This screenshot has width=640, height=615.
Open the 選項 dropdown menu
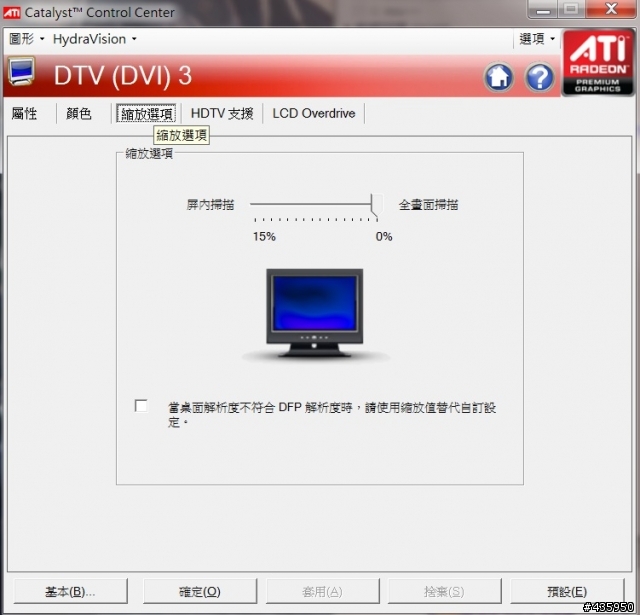[x=537, y=39]
